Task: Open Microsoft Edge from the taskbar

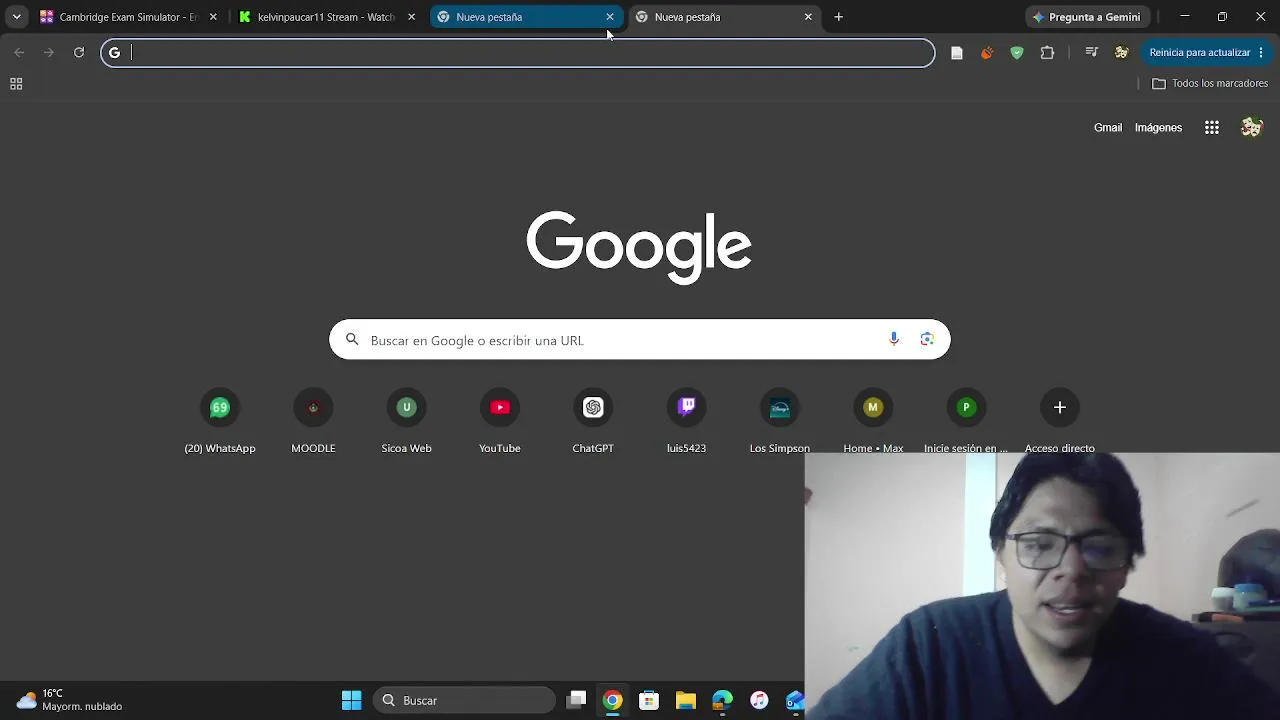Action: click(722, 700)
